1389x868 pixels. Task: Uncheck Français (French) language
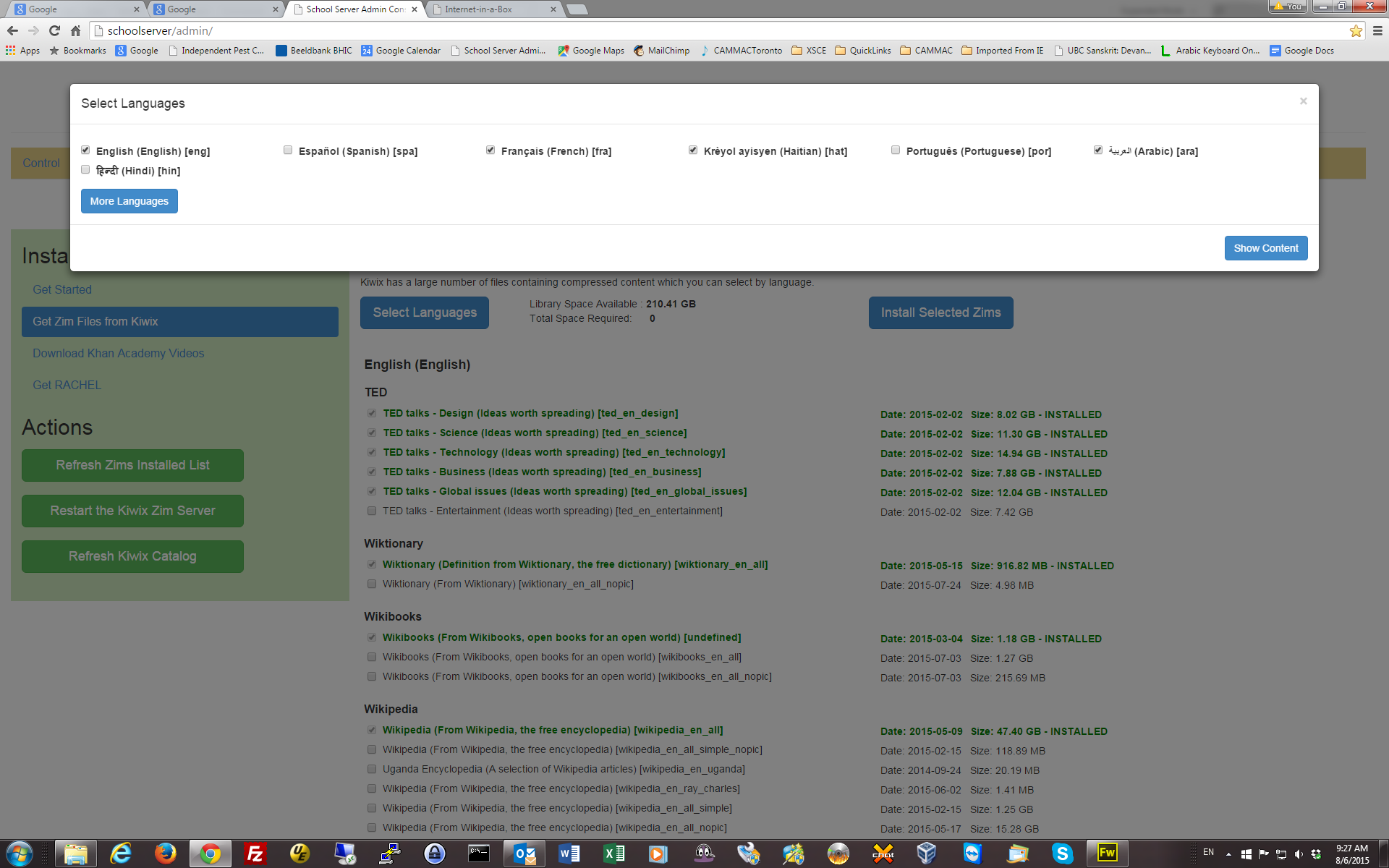[490, 150]
